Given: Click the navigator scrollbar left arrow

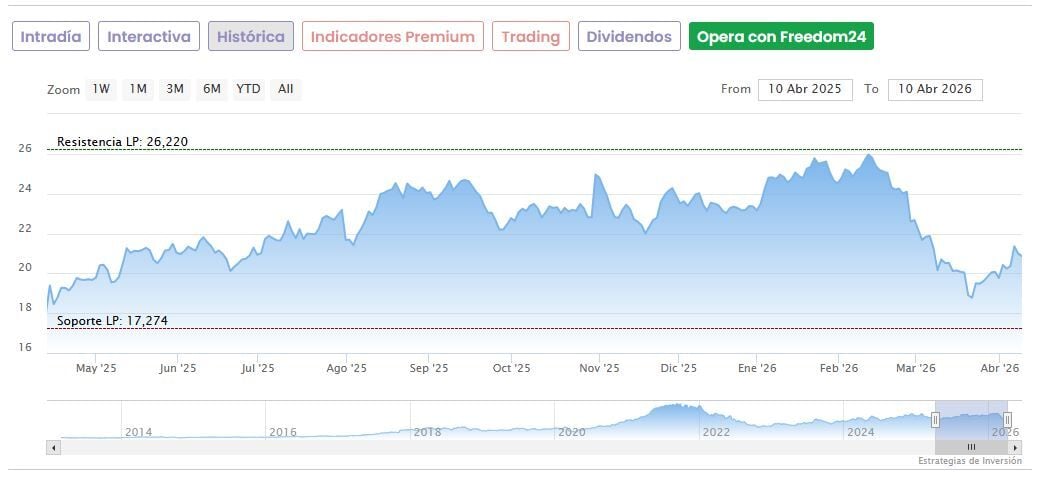Looking at the screenshot, I should coord(53,447).
